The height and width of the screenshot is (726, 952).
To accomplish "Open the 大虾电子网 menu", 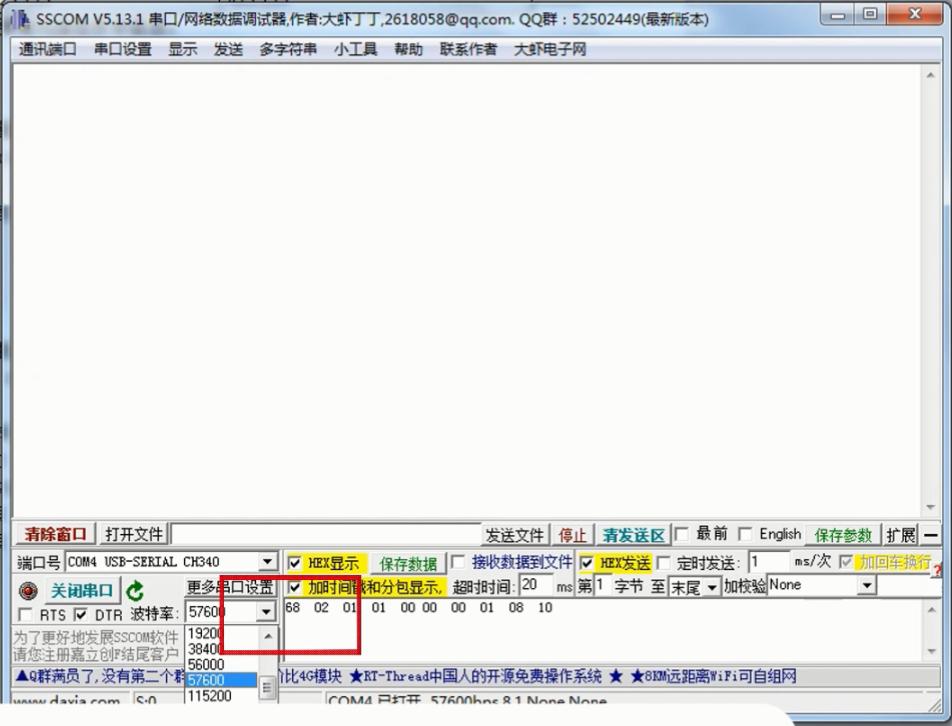I will click(550, 49).
